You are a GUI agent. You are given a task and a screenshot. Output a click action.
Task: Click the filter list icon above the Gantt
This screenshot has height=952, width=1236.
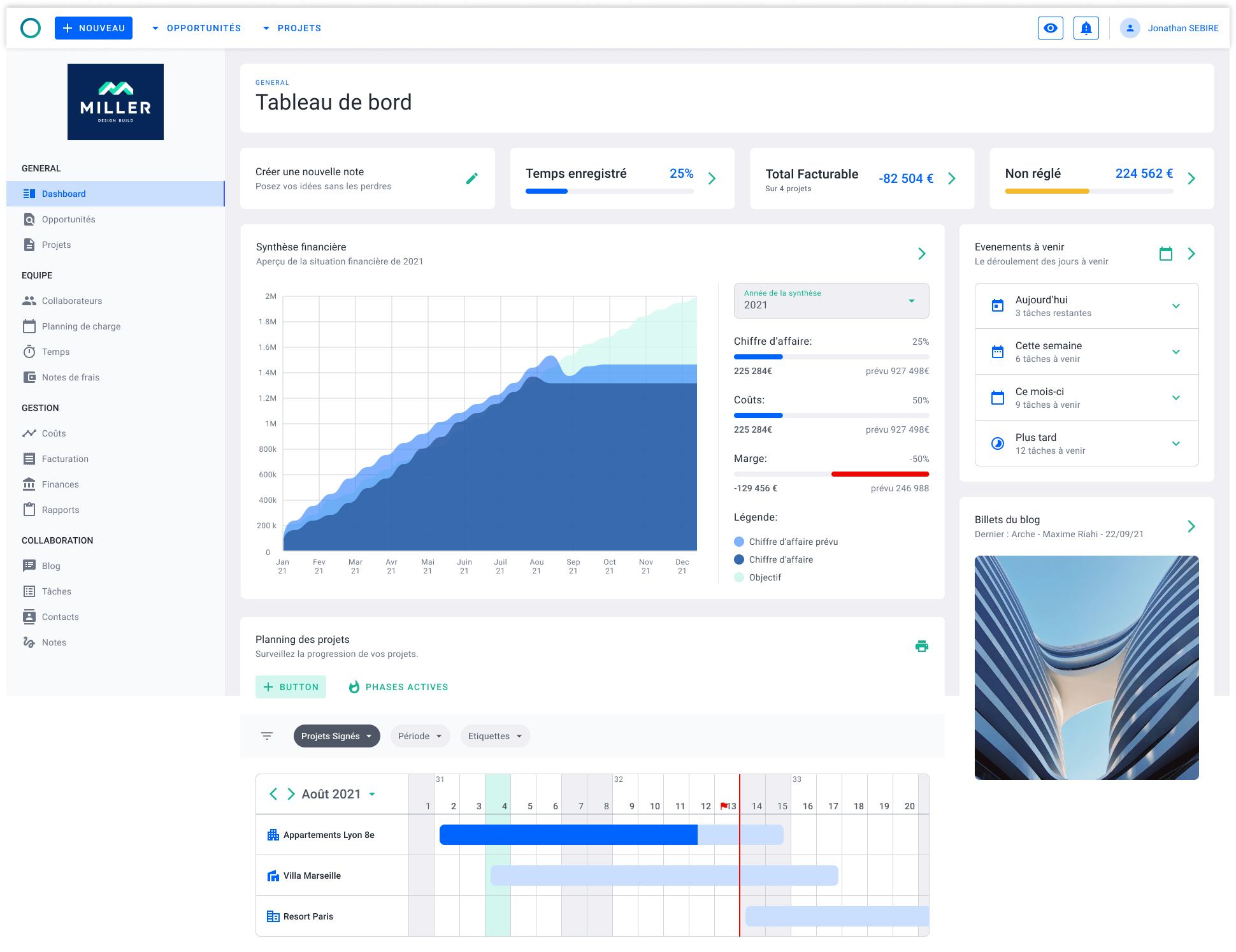click(267, 736)
